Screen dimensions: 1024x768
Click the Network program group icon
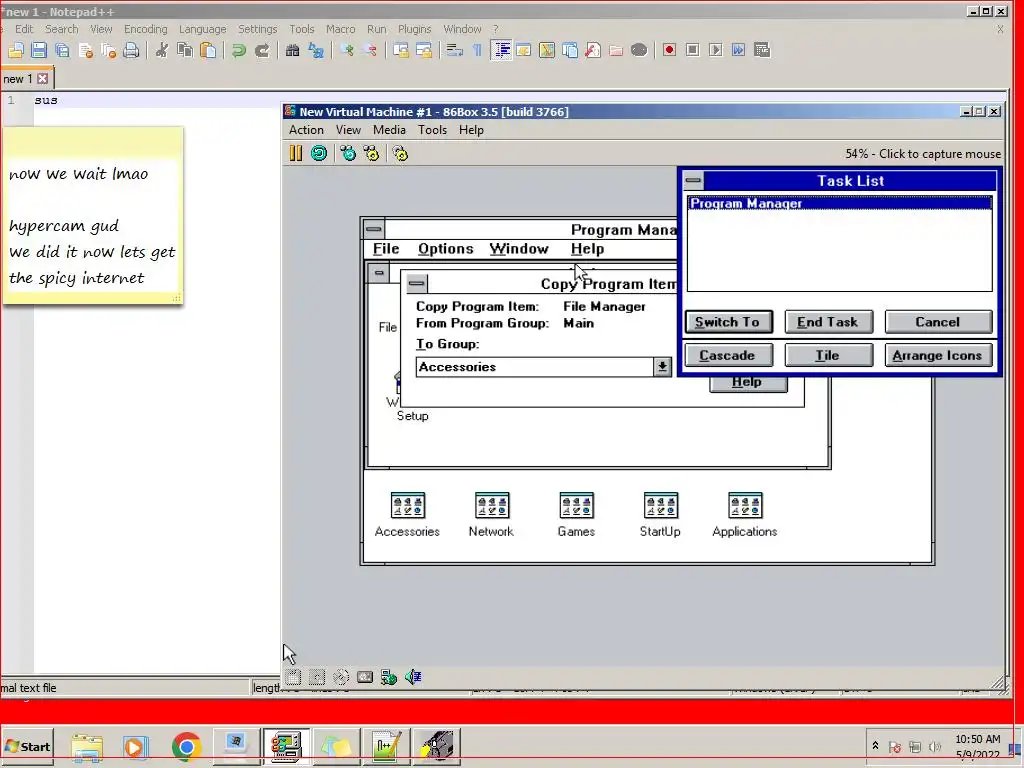[492, 515]
